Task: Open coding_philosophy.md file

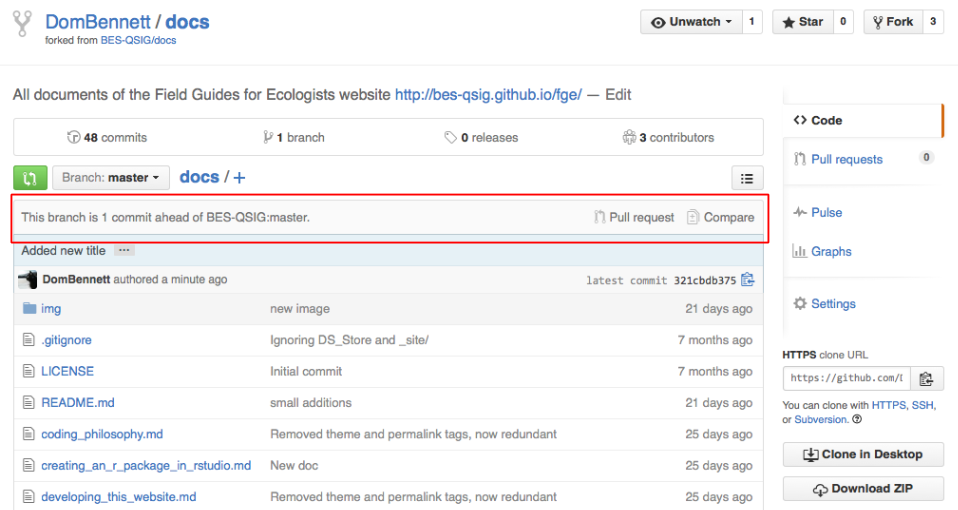Action: (x=102, y=434)
